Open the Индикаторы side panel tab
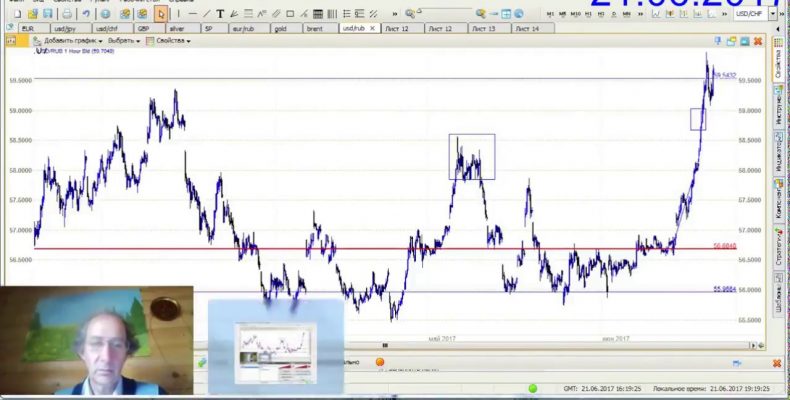Screen dimensions: 790x400 point(779,151)
